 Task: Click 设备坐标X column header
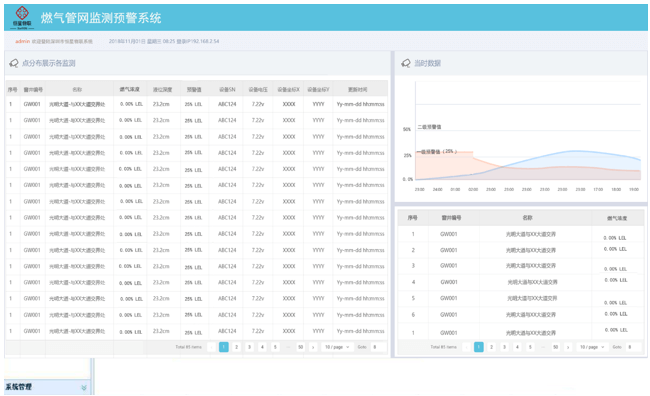coord(289,90)
